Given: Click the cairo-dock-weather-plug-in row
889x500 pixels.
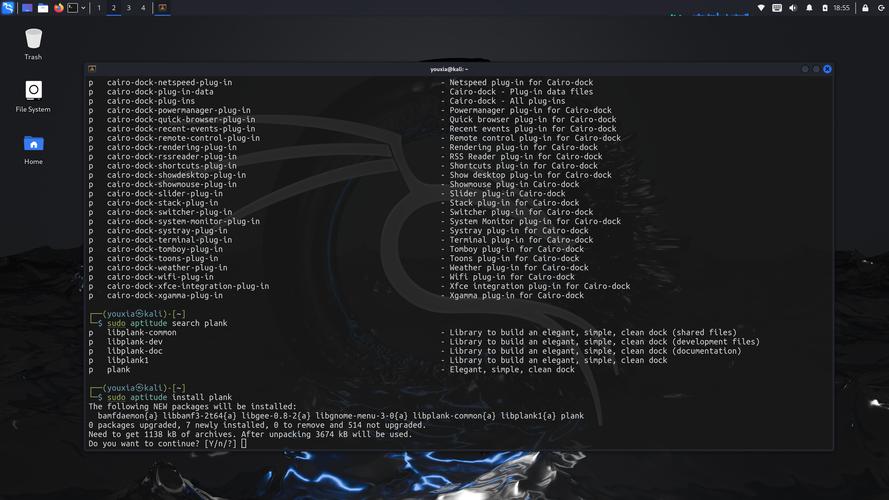Looking at the screenshot, I should click(x=338, y=268).
